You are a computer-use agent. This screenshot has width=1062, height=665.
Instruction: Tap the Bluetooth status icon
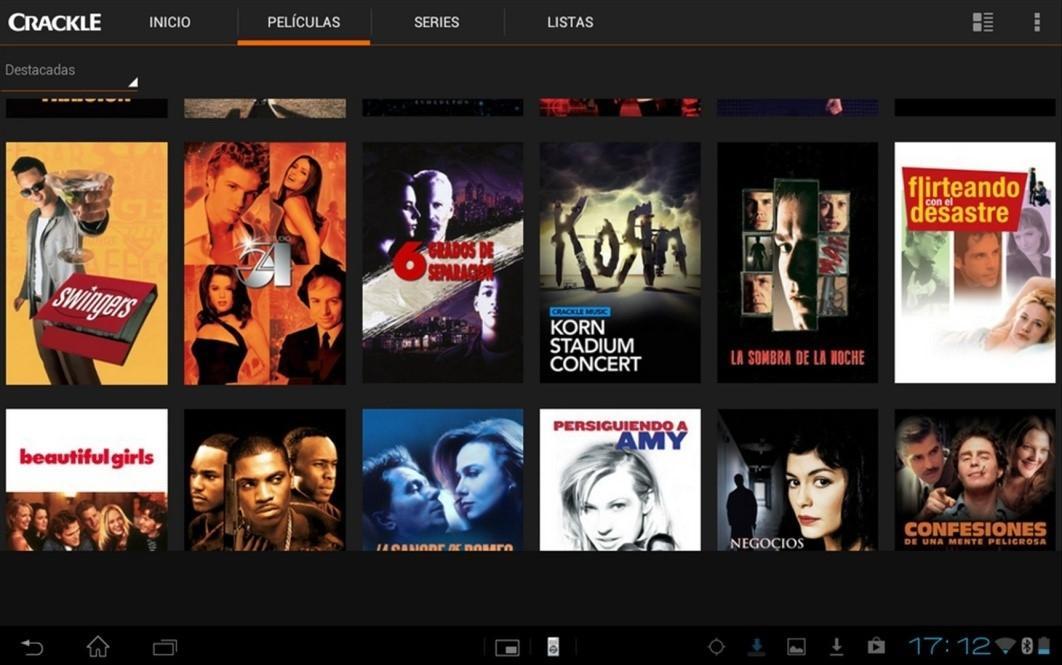(x=1027, y=646)
